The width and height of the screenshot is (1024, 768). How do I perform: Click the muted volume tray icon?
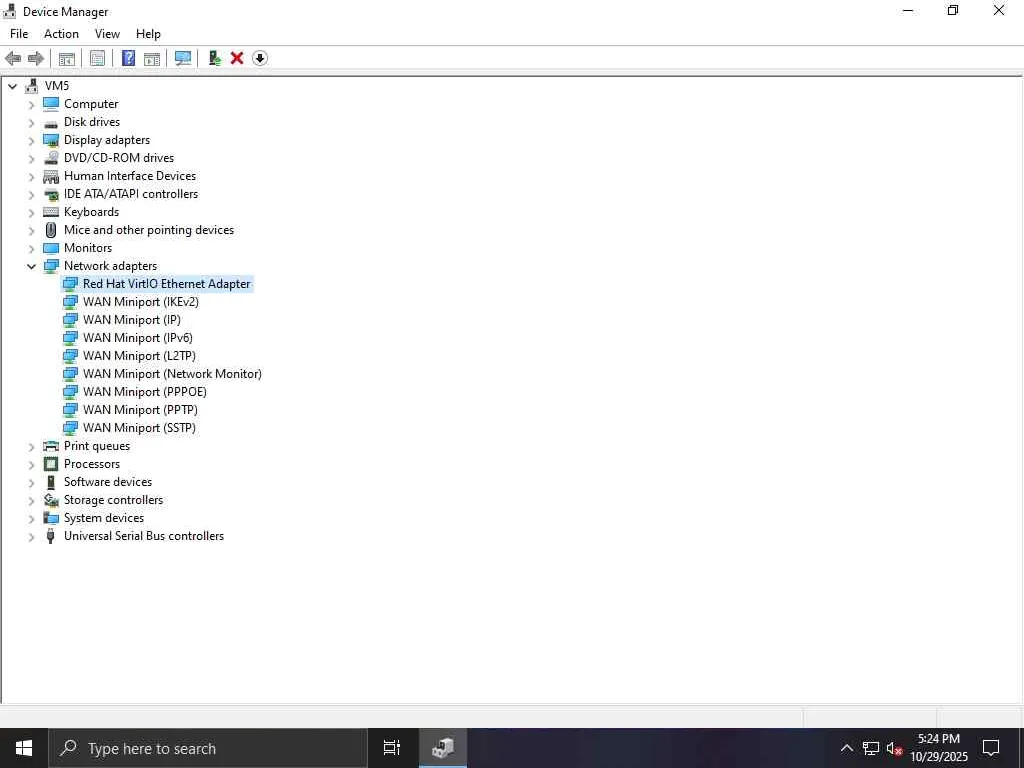894,748
